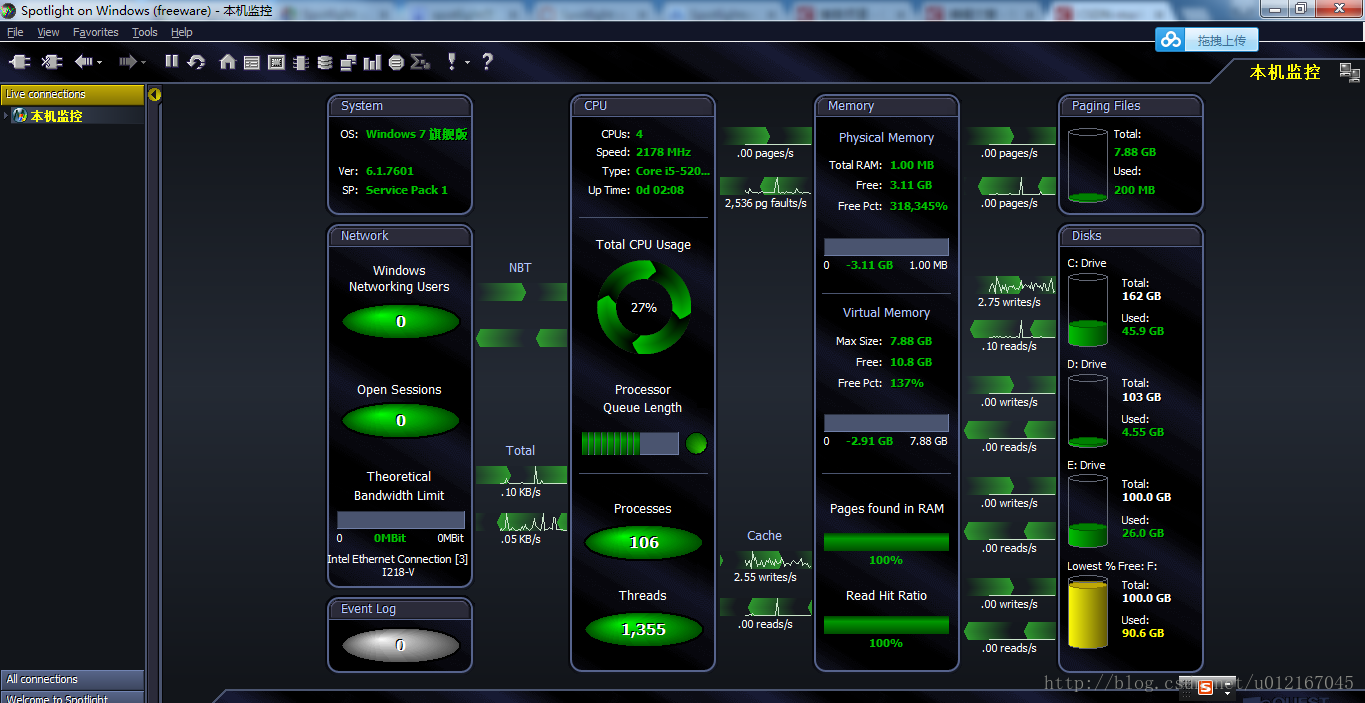The image size is (1365, 703).
Task: Click the E: Drive cylinder
Action: pos(1088,511)
